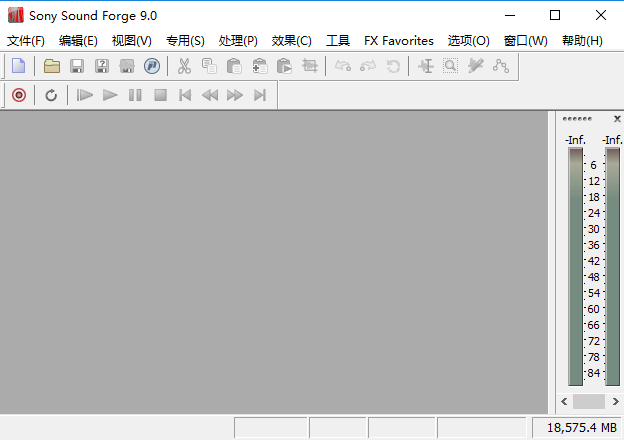The width and height of the screenshot is (624, 440).
Task: Click the Rewind button
Action: [210, 95]
